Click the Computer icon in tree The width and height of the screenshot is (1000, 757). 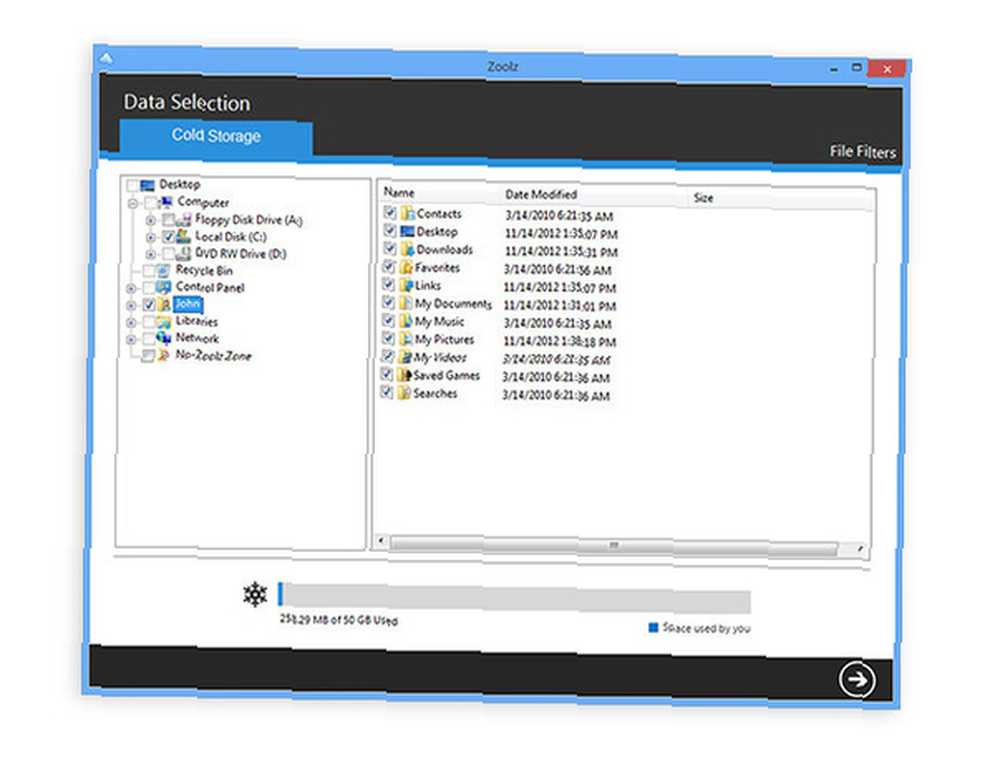click(166, 202)
